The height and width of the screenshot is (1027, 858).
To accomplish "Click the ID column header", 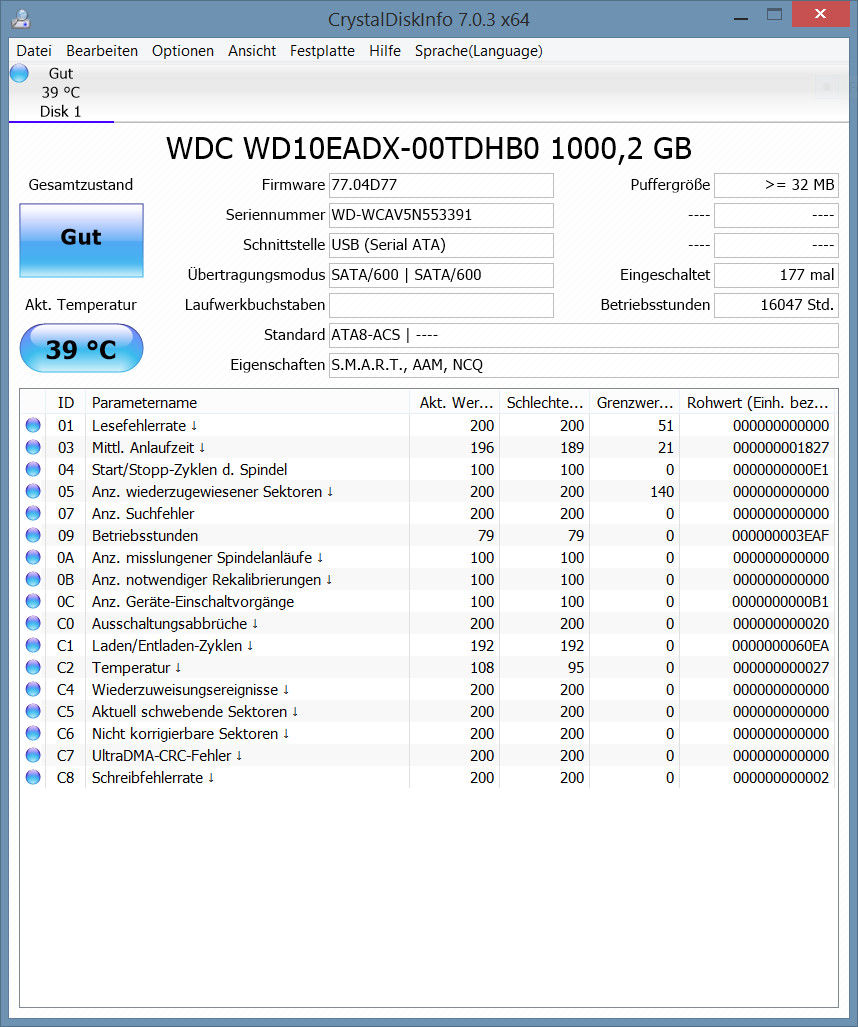I will [65, 402].
